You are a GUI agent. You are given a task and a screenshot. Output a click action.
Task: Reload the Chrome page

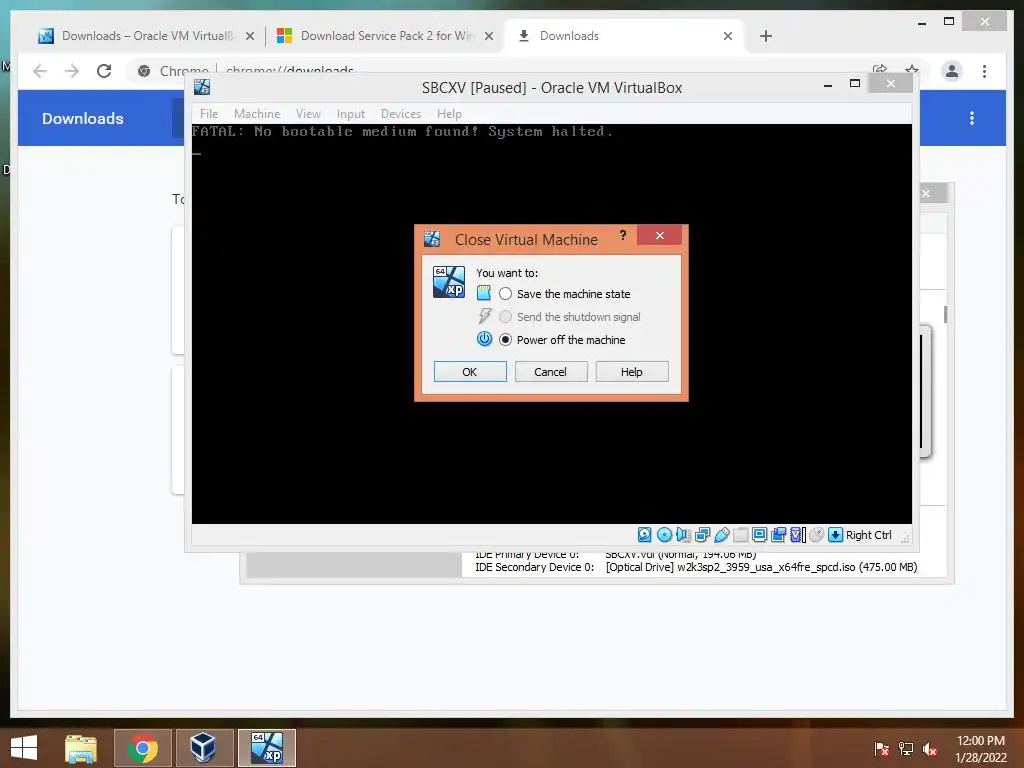(x=104, y=71)
